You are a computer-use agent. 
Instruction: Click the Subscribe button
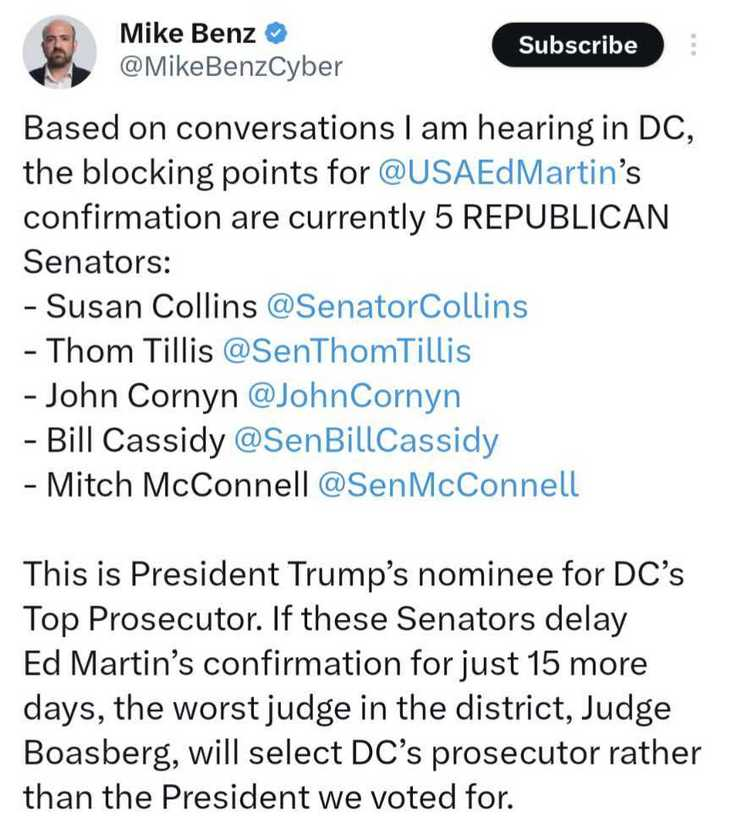click(x=577, y=45)
